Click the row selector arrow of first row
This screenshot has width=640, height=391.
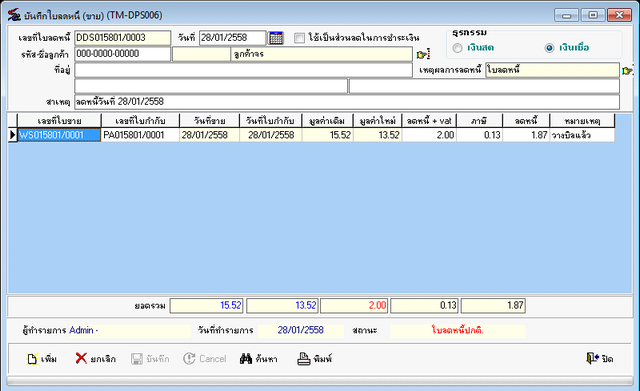click(x=13, y=135)
